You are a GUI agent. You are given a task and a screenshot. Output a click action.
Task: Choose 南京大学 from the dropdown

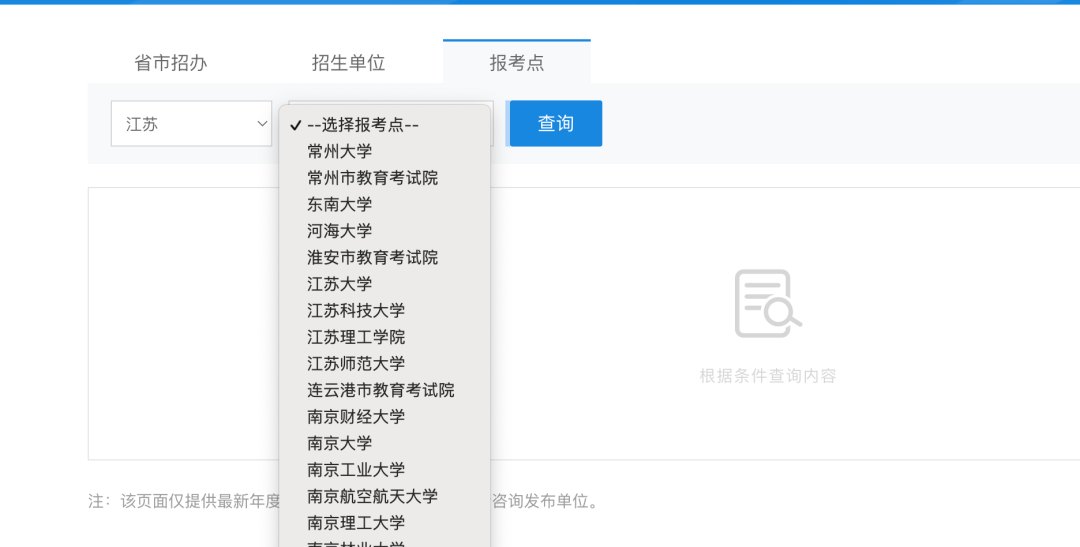coord(385,443)
